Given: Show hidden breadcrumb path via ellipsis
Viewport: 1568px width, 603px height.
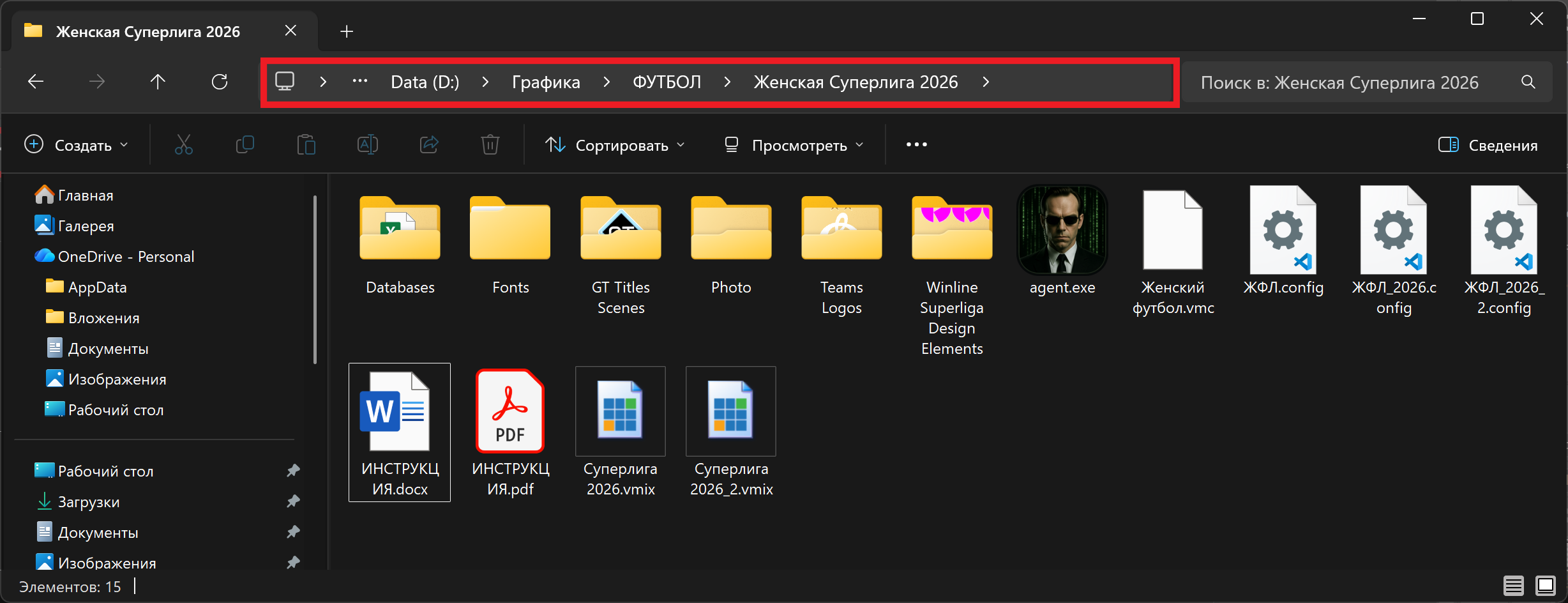Looking at the screenshot, I should 360,81.
